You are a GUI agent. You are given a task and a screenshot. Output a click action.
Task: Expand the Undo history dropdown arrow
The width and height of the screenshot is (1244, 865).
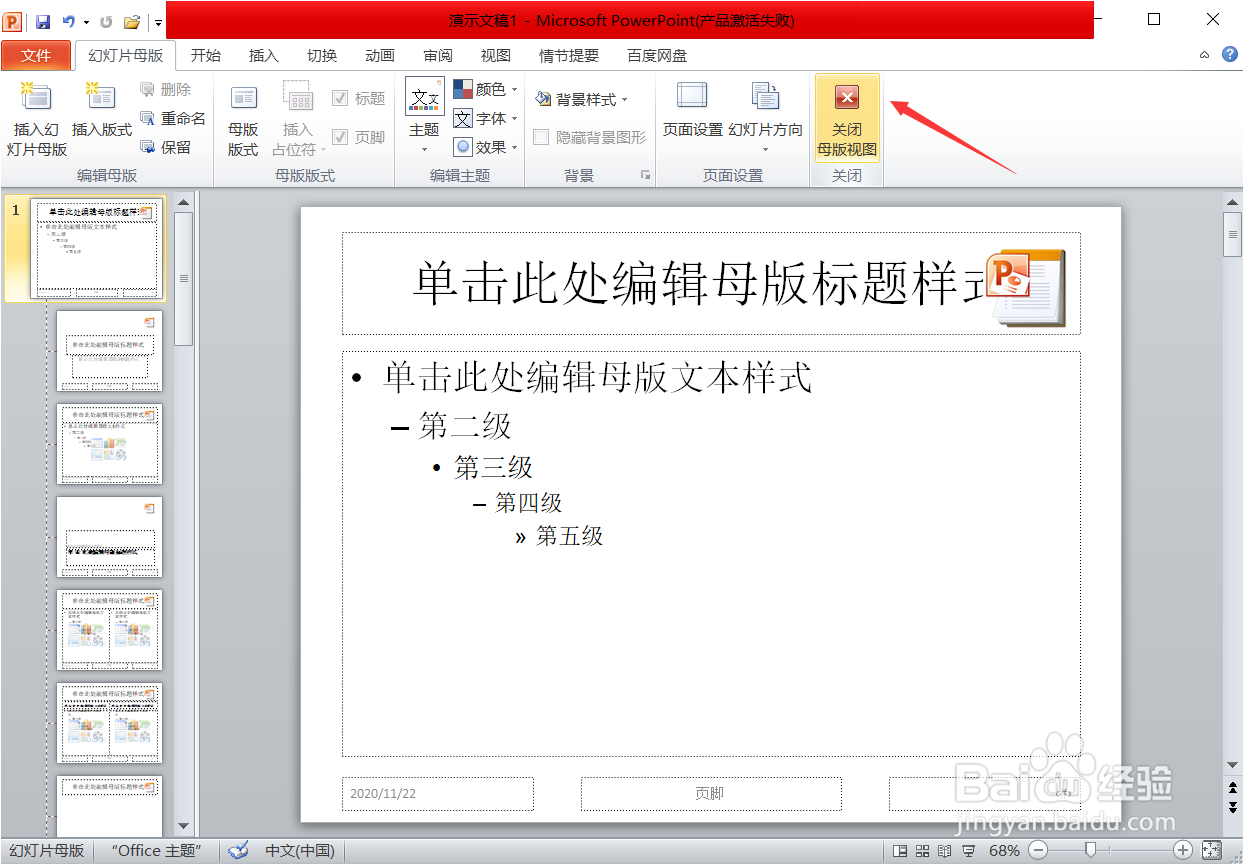[86, 21]
